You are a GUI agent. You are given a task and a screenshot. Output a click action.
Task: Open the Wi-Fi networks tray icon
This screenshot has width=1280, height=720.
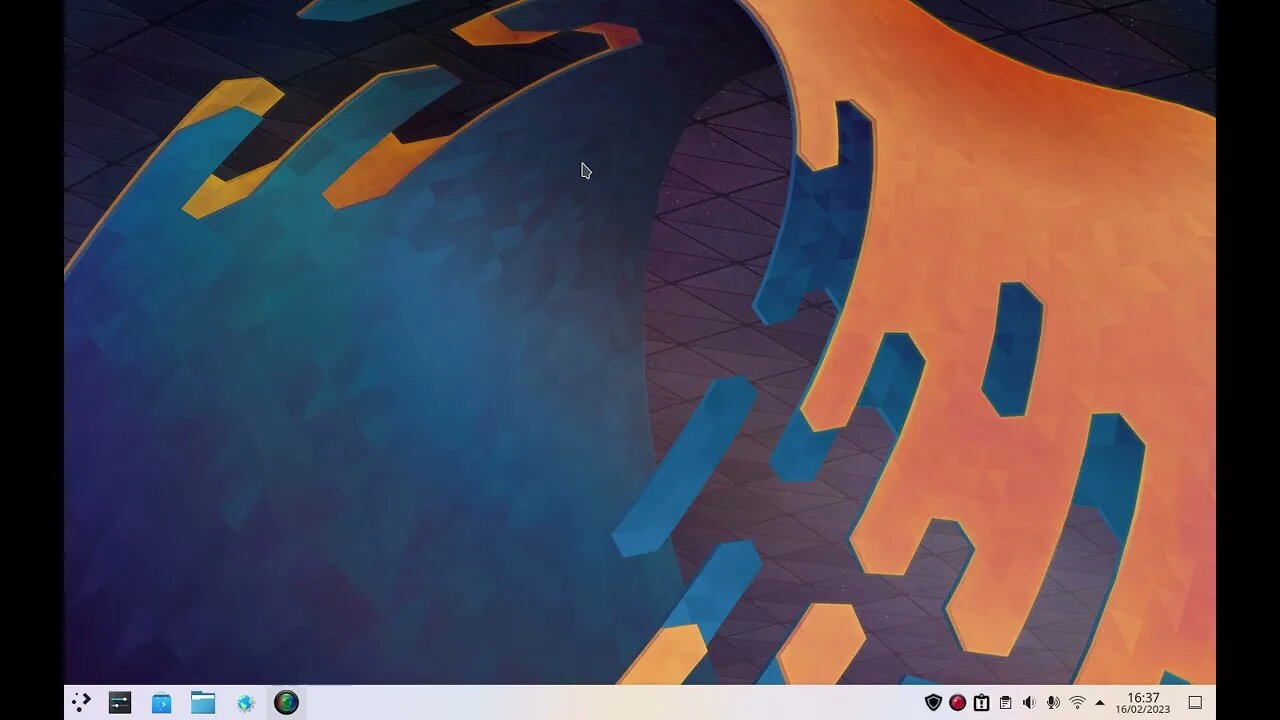tap(1077, 703)
